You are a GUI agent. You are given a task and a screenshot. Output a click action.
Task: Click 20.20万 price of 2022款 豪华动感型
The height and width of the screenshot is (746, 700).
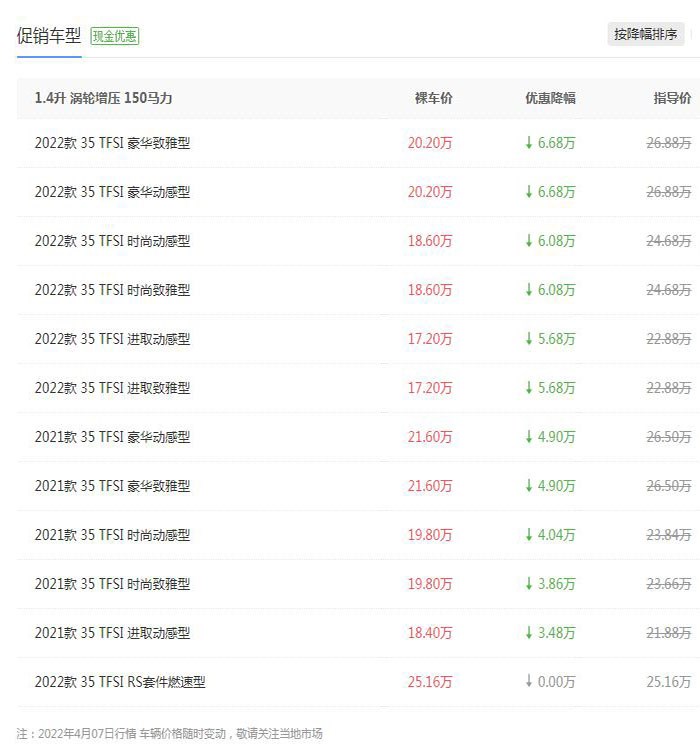[430, 192]
